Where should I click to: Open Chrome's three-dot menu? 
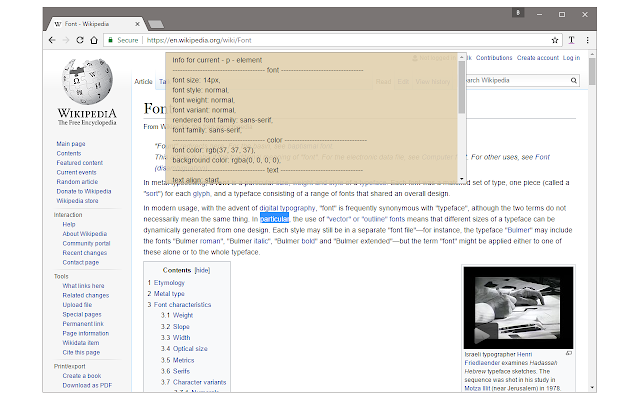point(587,40)
